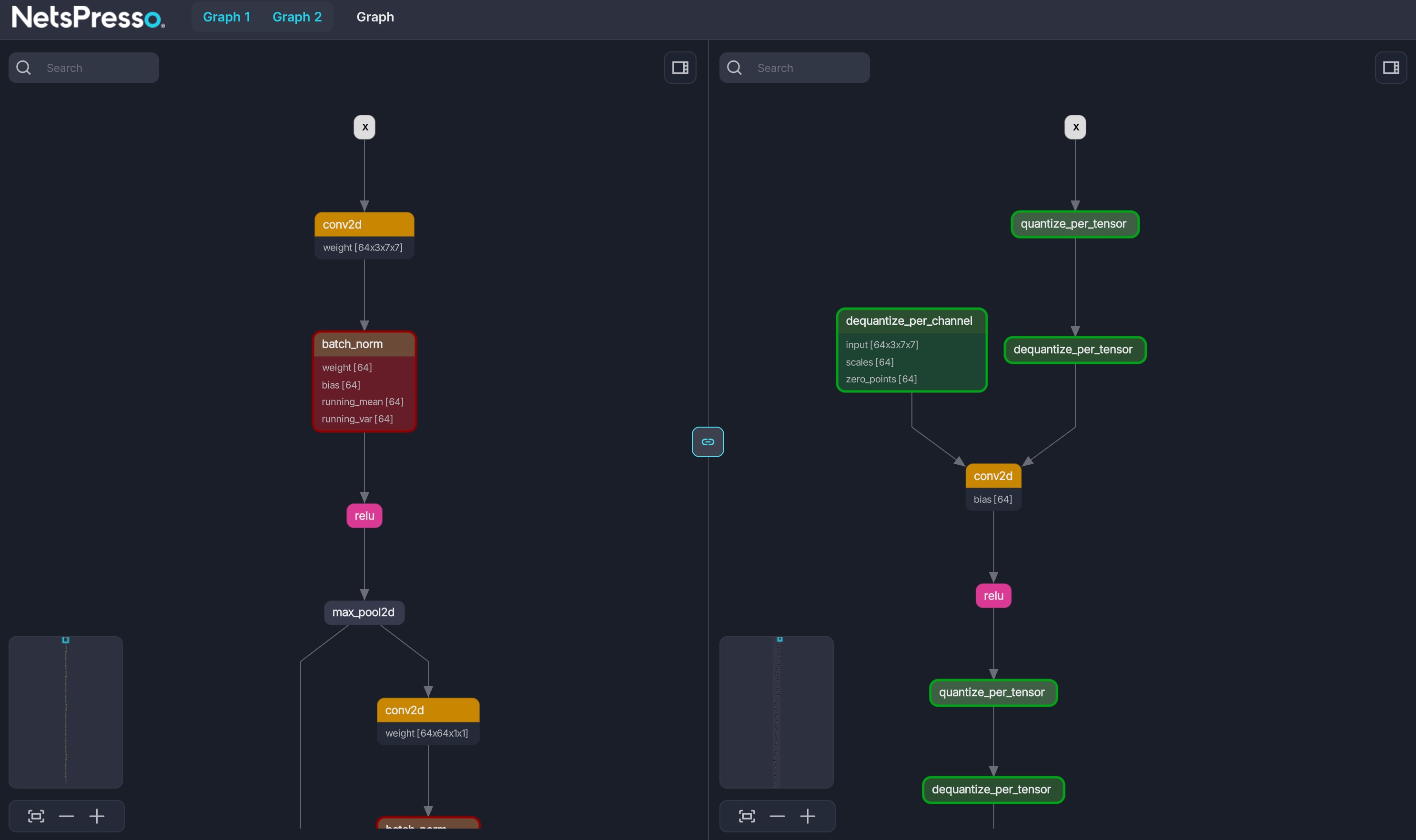Select the quantize_per_tensor node below x
This screenshot has width=1416, height=840.
1074,224
